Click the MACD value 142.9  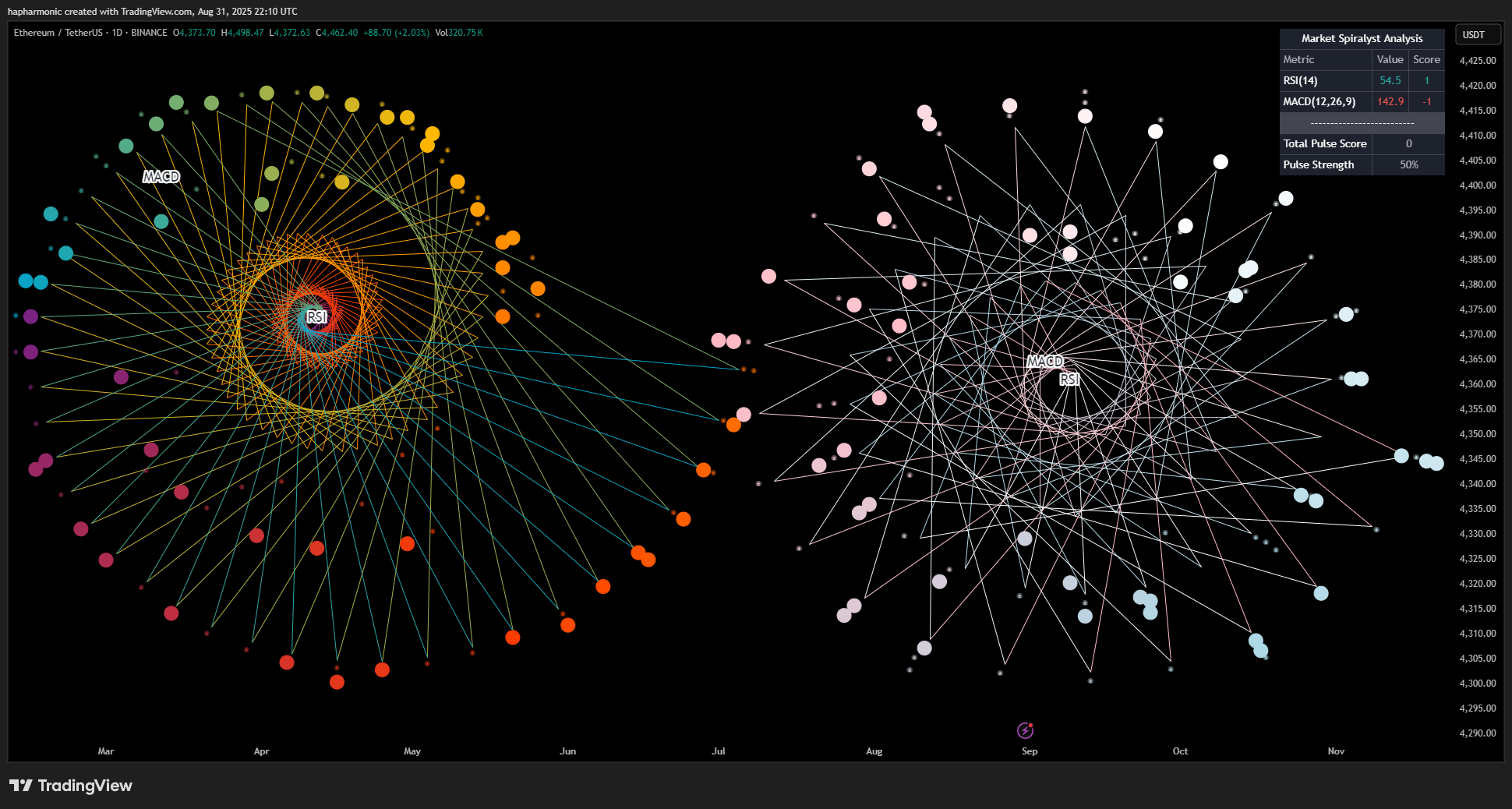(1390, 101)
